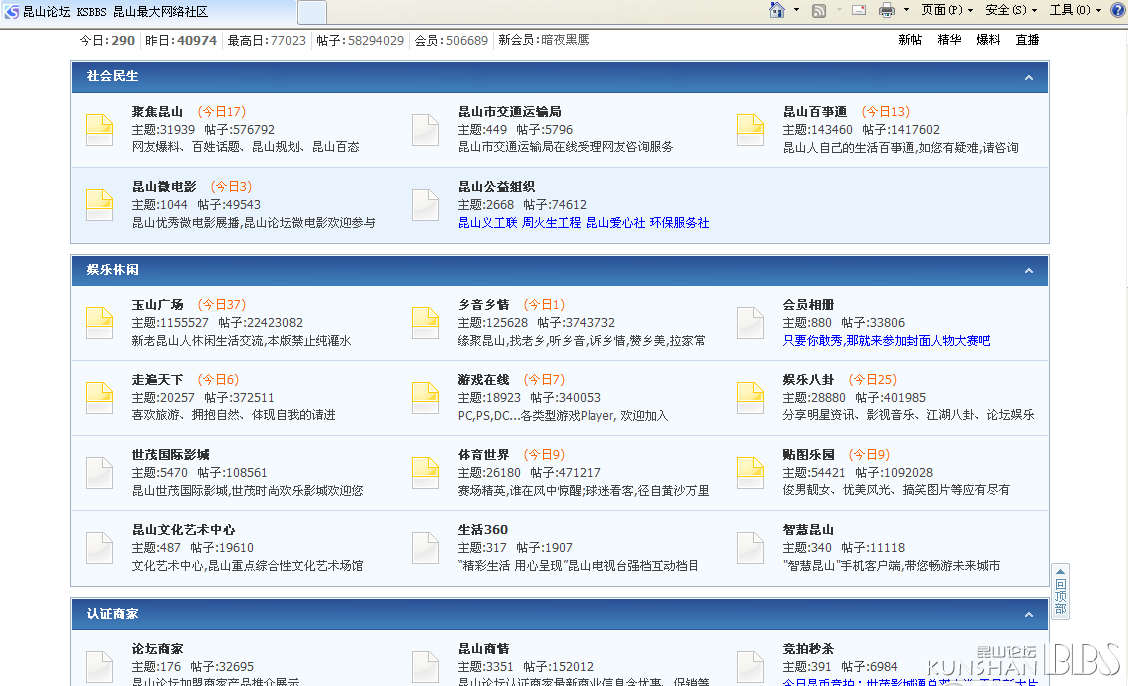The image size is (1128, 686).
Task: Open the 玉山广场 forum title
Action: [x=157, y=305]
